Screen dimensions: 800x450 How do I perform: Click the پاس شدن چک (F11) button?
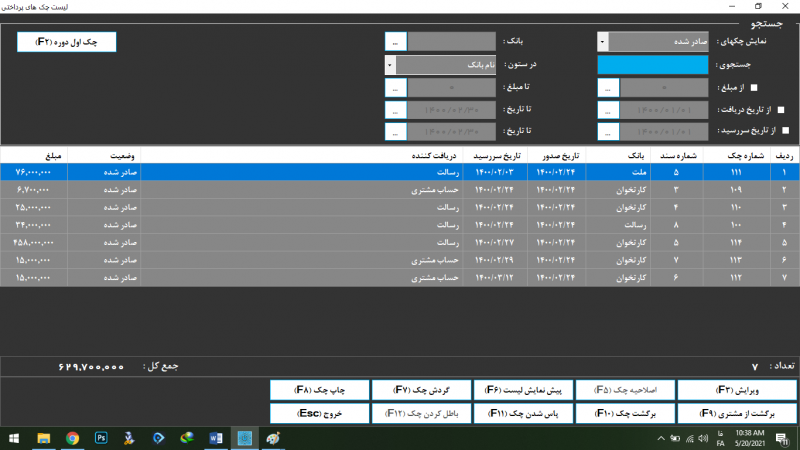click(523, 413)
